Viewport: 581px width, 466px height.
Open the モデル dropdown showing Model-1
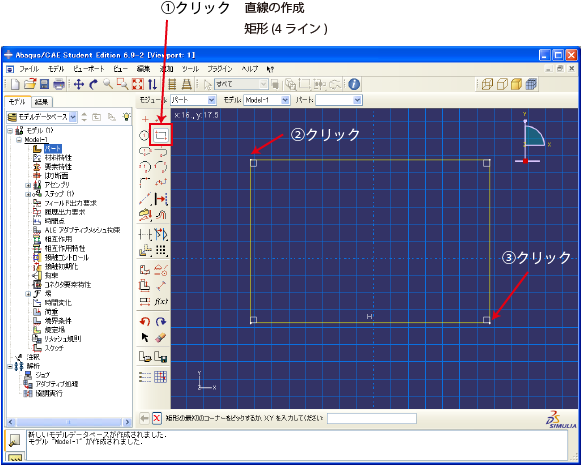click(x=266, y=100)
